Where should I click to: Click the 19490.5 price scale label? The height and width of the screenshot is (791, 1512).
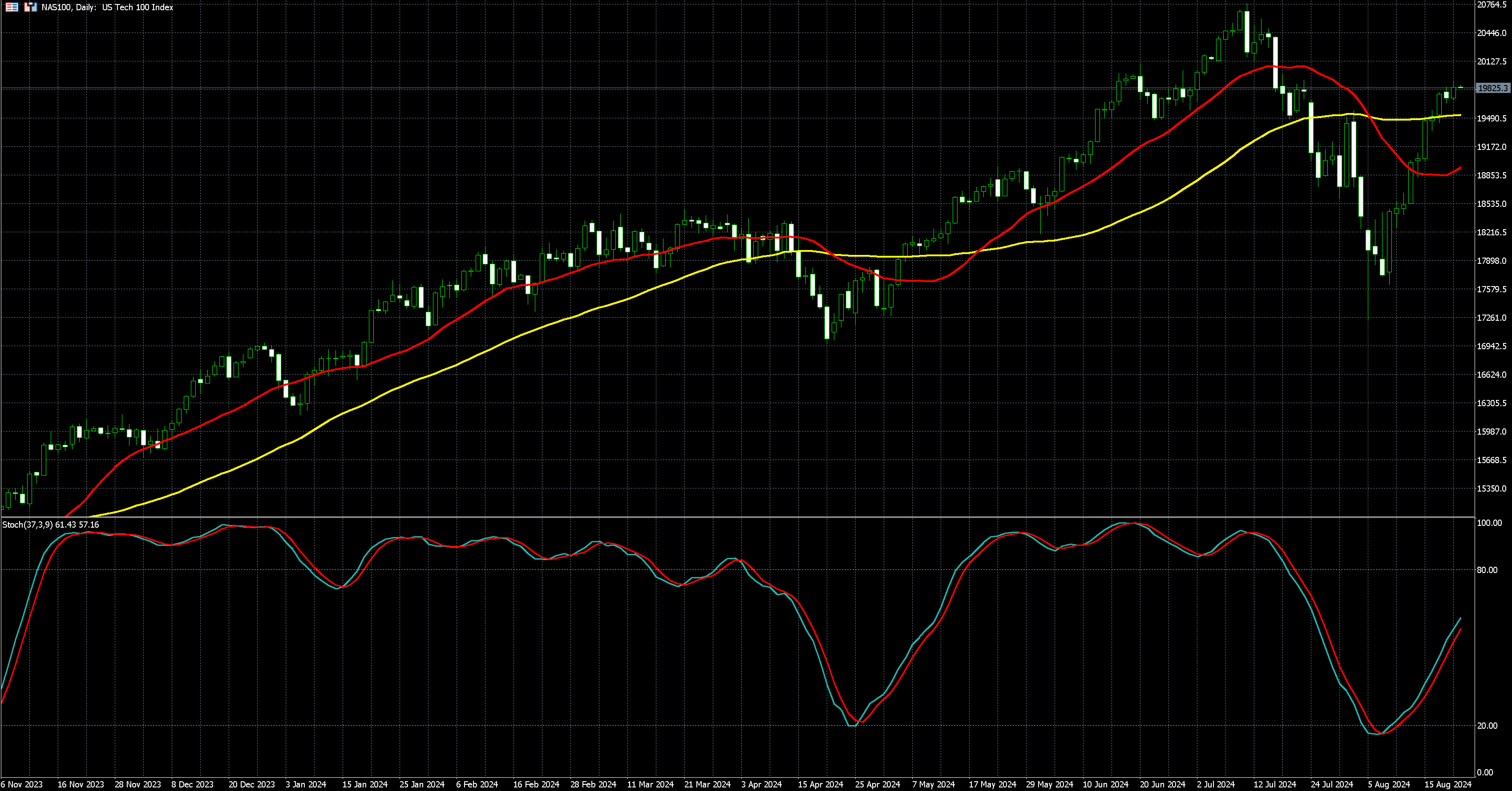click(x=1492, y=118)
